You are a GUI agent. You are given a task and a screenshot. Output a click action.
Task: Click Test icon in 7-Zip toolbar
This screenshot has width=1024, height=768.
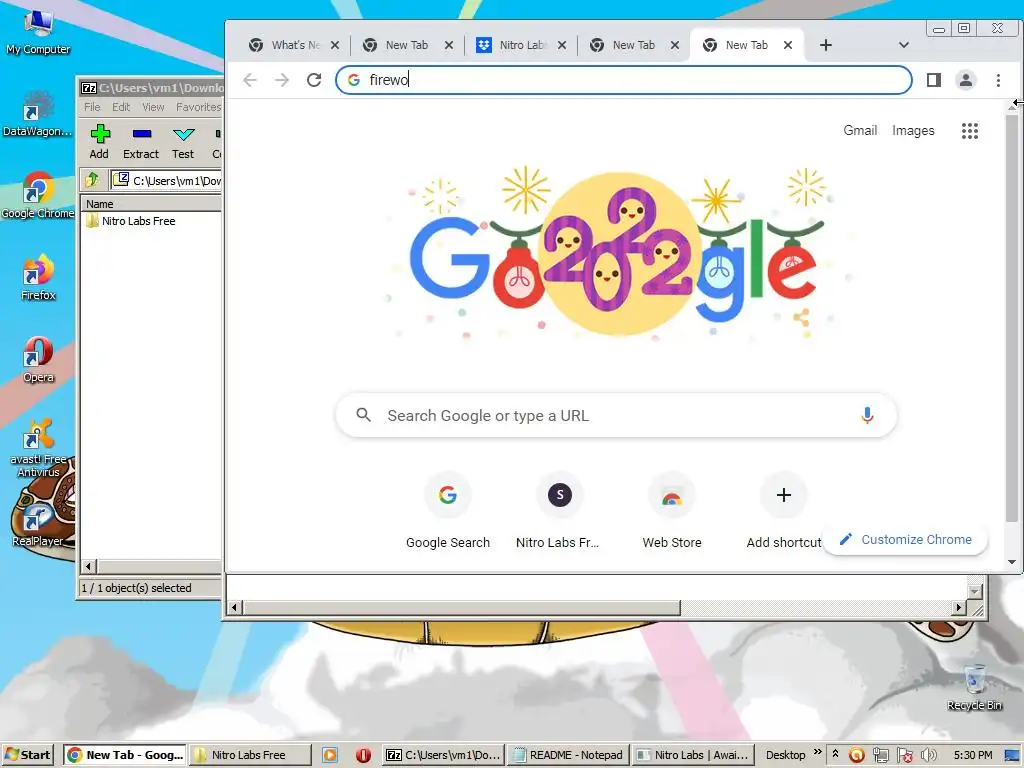pos(183,142)
